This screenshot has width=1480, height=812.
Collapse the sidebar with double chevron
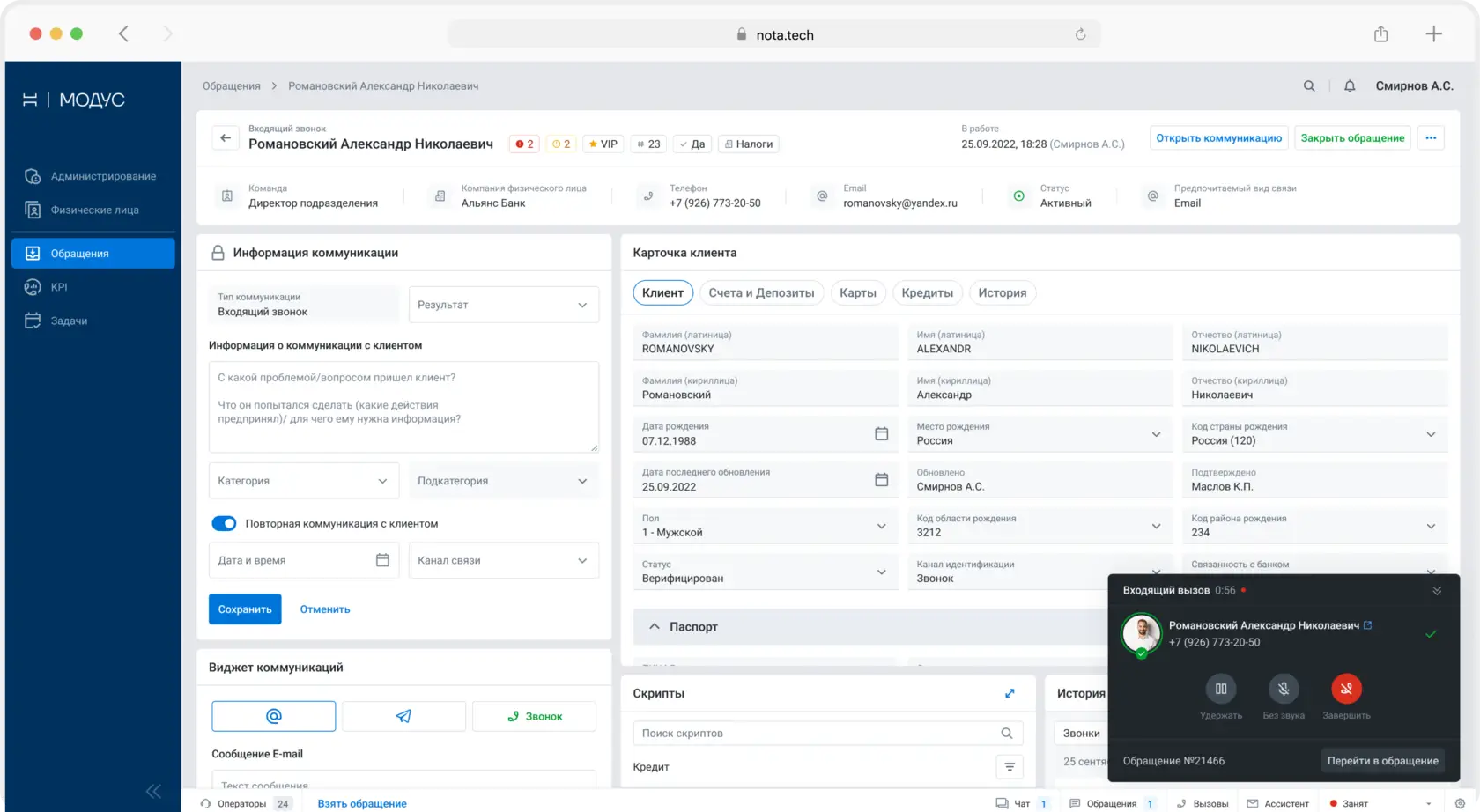tap(154, 791)
